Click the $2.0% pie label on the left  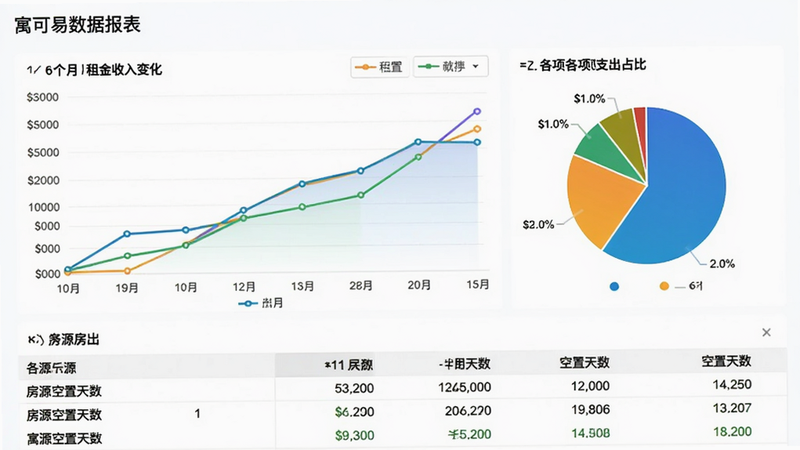(x=538, y=224)
